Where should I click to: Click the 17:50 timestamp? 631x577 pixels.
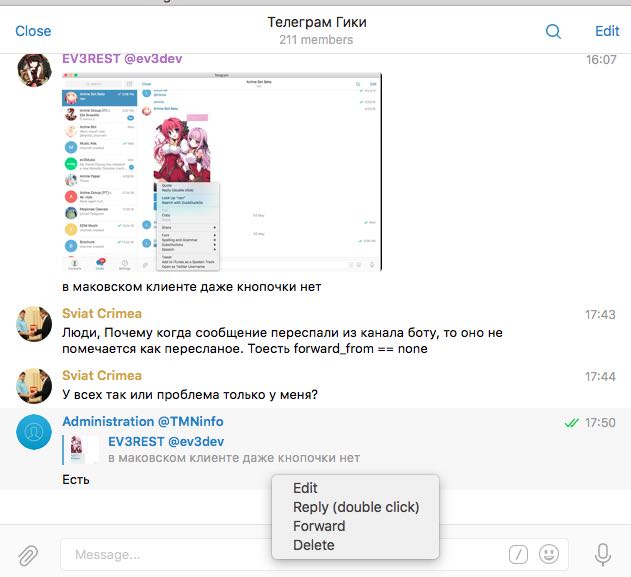point(600,422)
